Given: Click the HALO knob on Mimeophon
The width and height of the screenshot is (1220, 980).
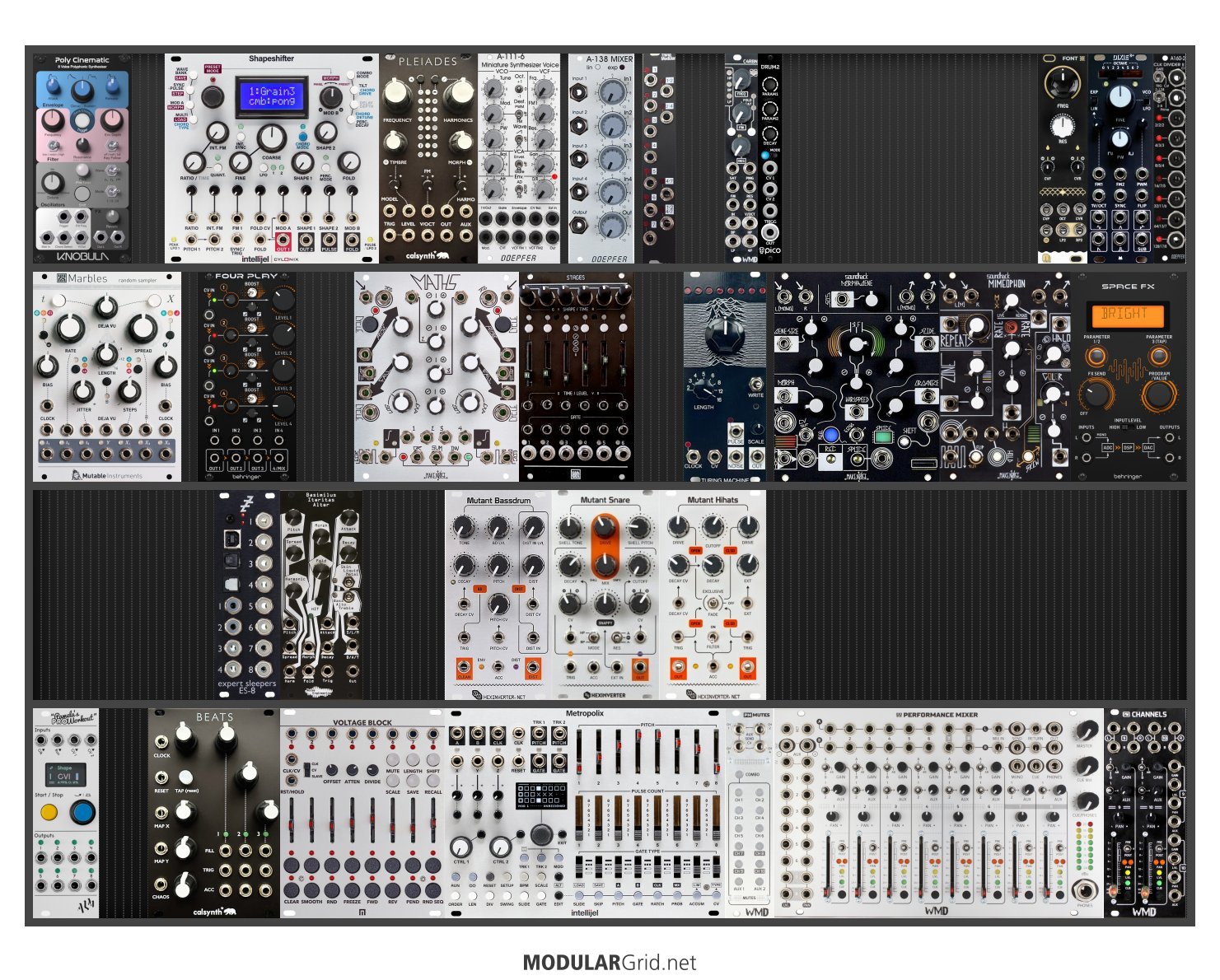Looking at the screenshot, I should pos(1054,355).
